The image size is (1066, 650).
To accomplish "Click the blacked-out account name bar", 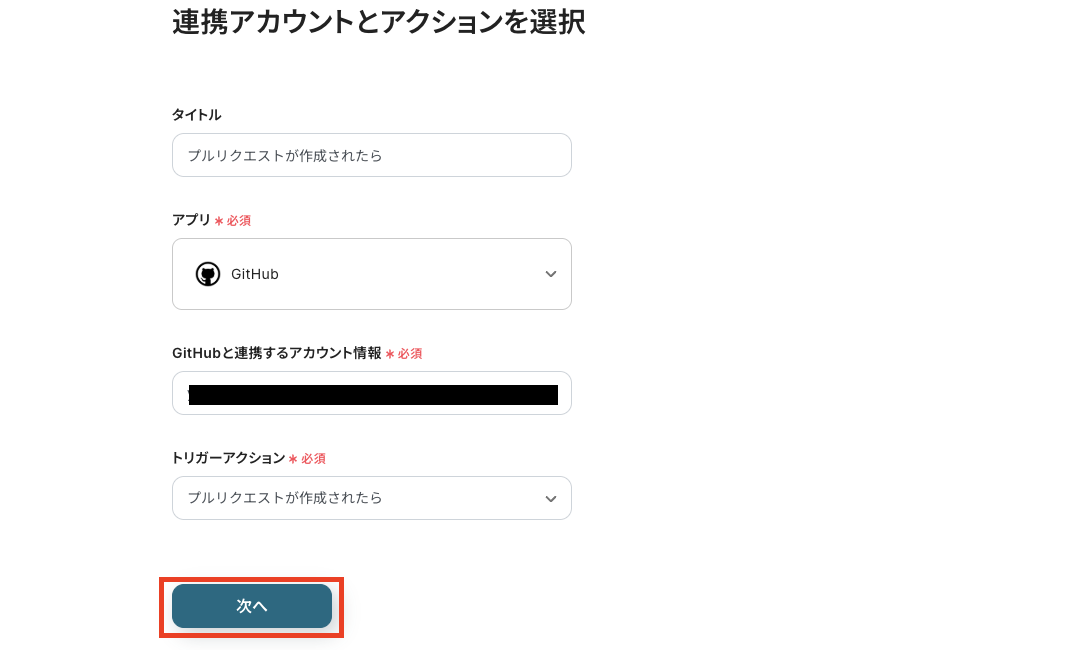I will (372, 395).
